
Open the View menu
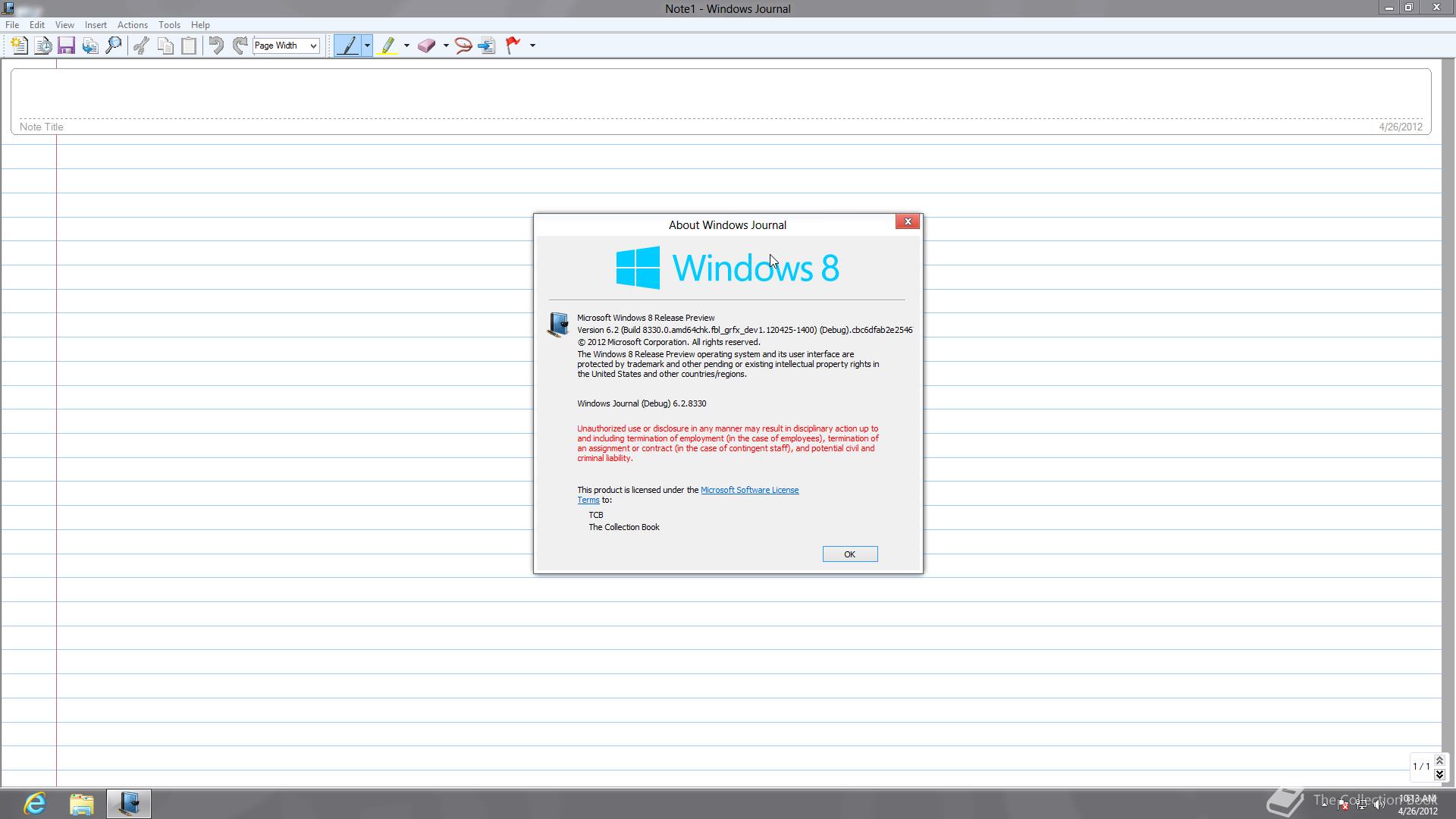click(64, 25)
